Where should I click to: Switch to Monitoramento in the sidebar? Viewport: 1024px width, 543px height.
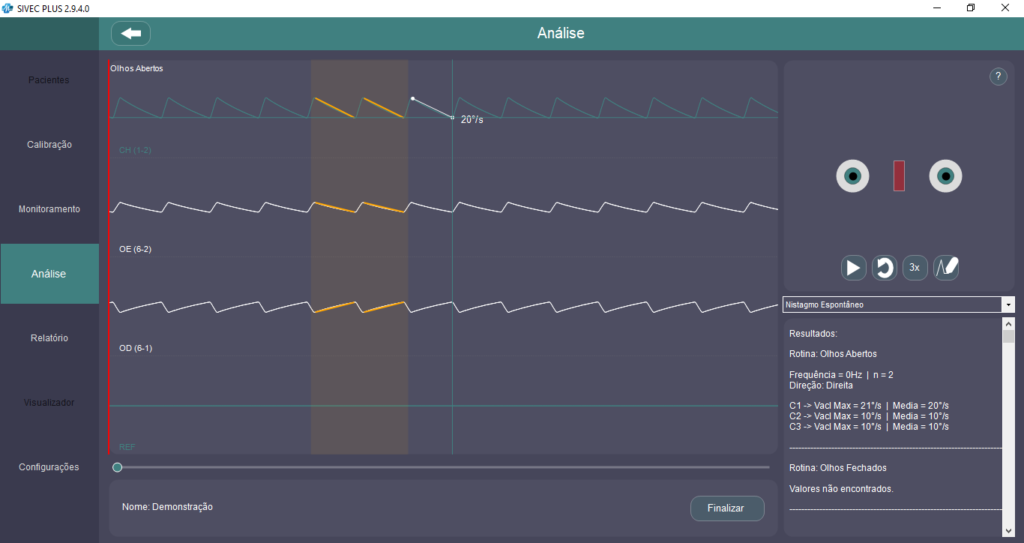[49, 209]
